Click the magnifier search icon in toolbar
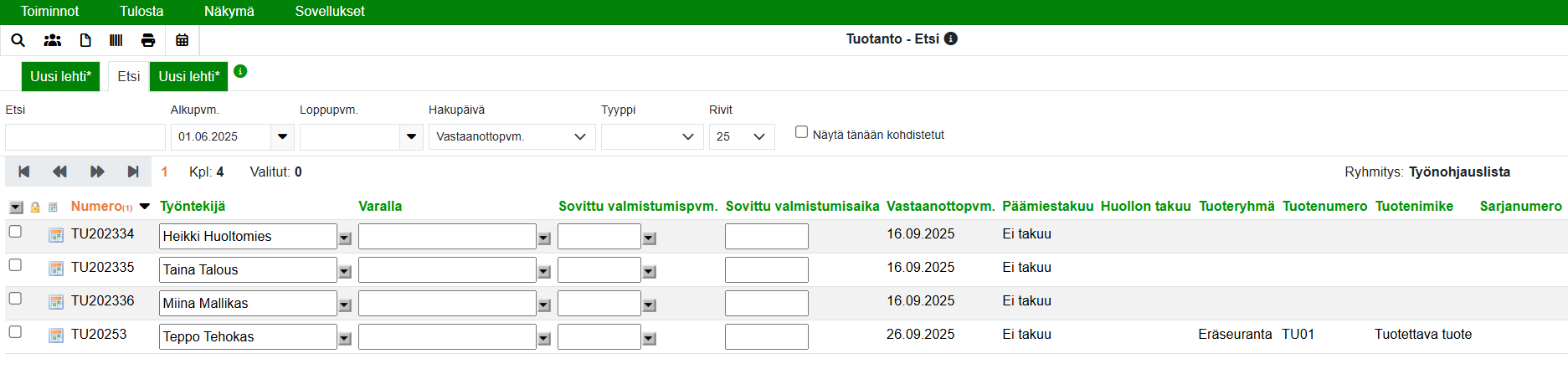The height and width of the screenshot is (374, 1568). (x=18, y=40)
